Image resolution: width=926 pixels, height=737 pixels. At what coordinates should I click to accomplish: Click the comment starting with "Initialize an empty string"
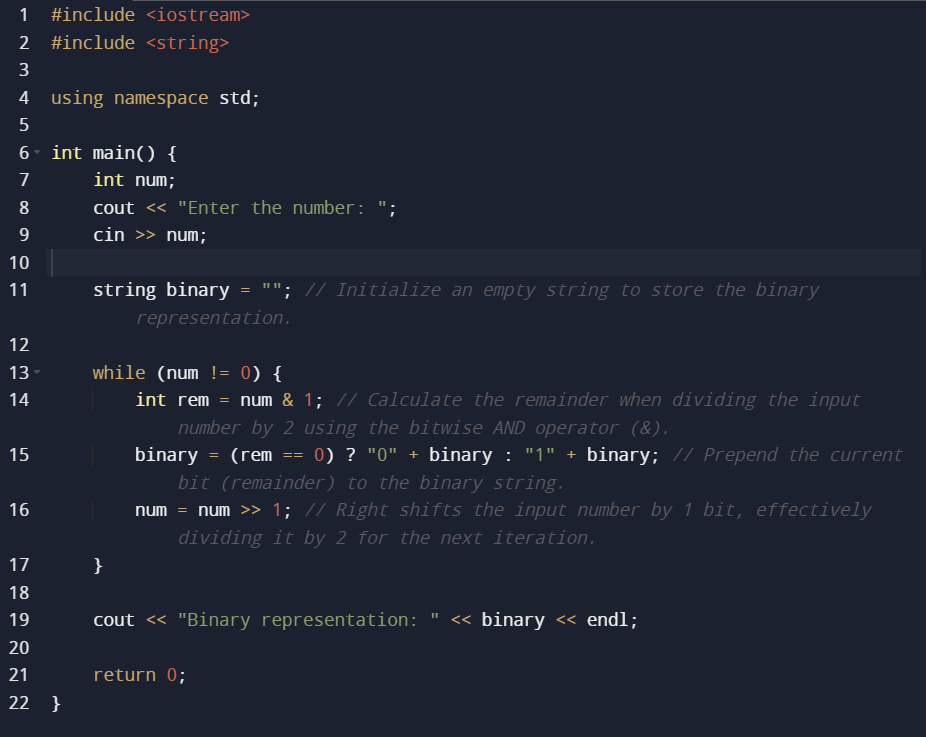click(560, 290)
